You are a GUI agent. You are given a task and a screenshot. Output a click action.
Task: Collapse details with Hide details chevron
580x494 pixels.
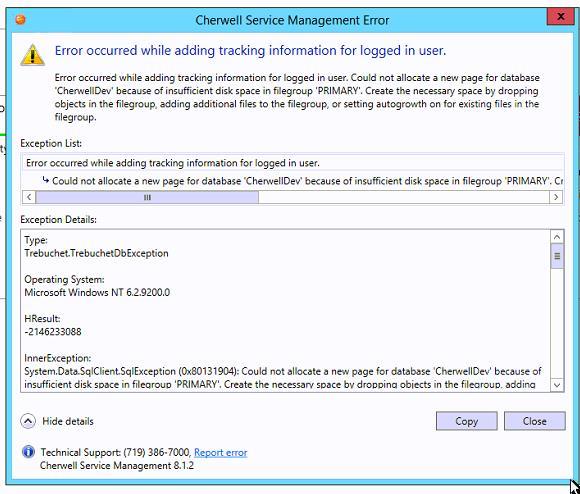pyautogui.click(x=28, y=421)
